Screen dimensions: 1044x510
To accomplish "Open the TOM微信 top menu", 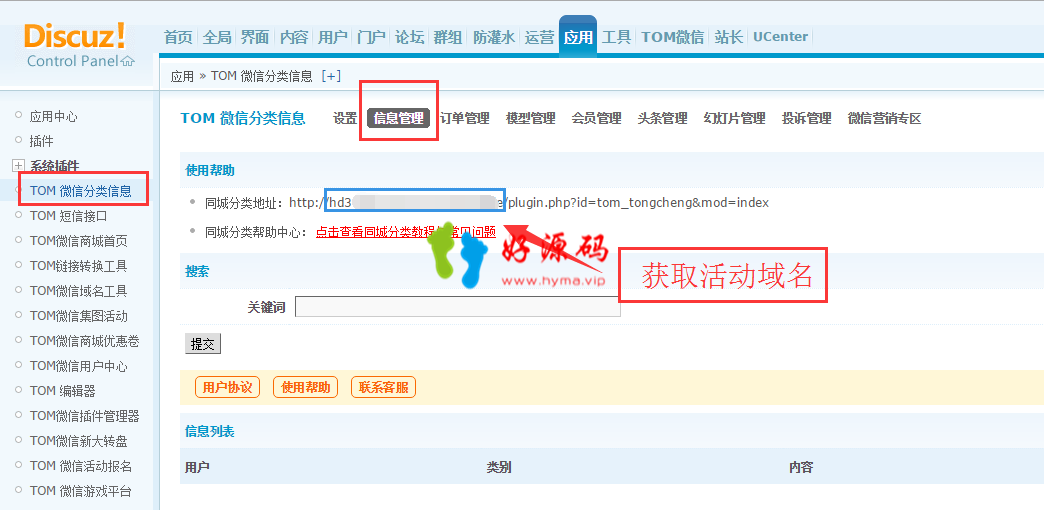I will 672,37.
